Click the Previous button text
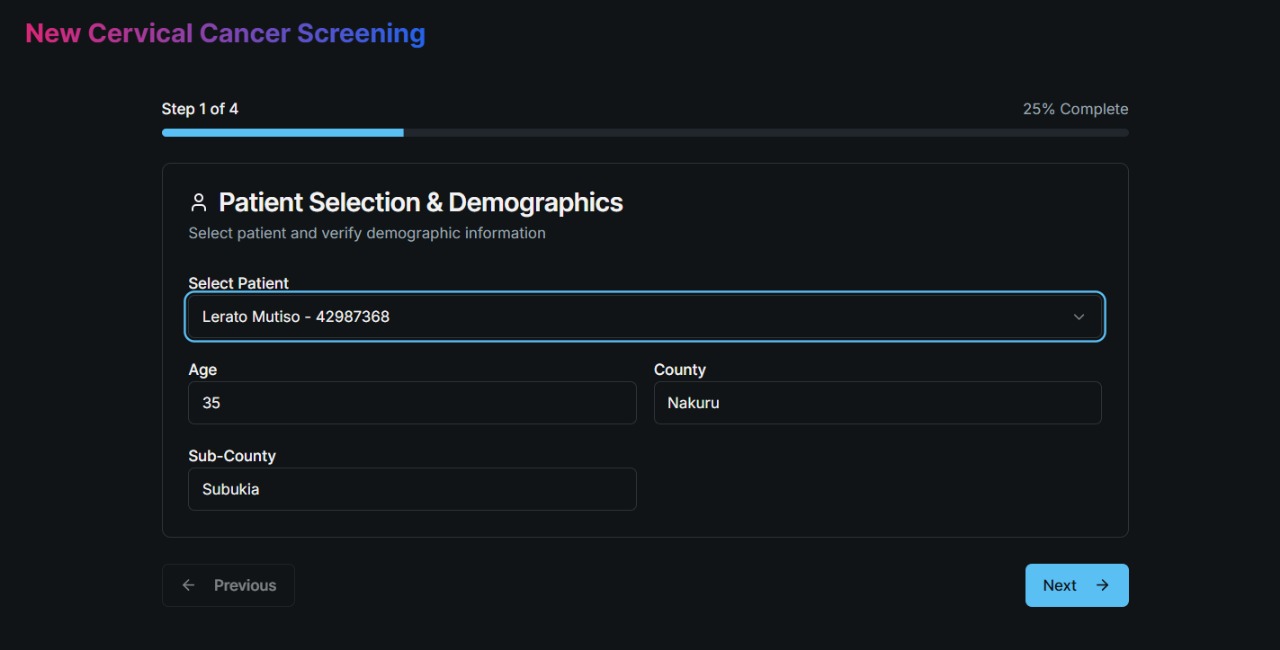This screenshot has height=650, width=1280. pyautogui.click(x=245, y=586)
